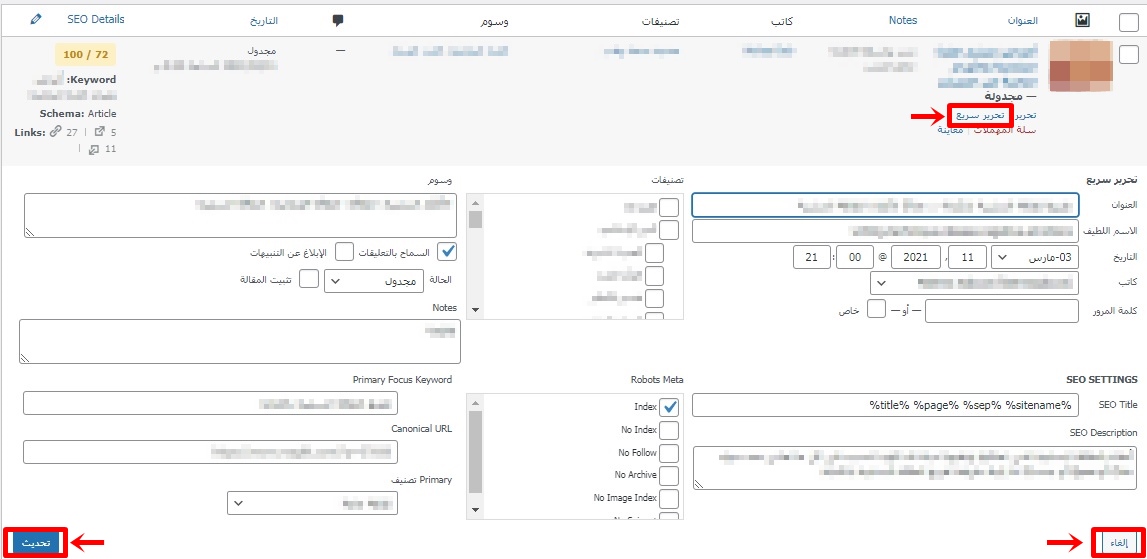Click the internal links chain icon

click(56, 132)
